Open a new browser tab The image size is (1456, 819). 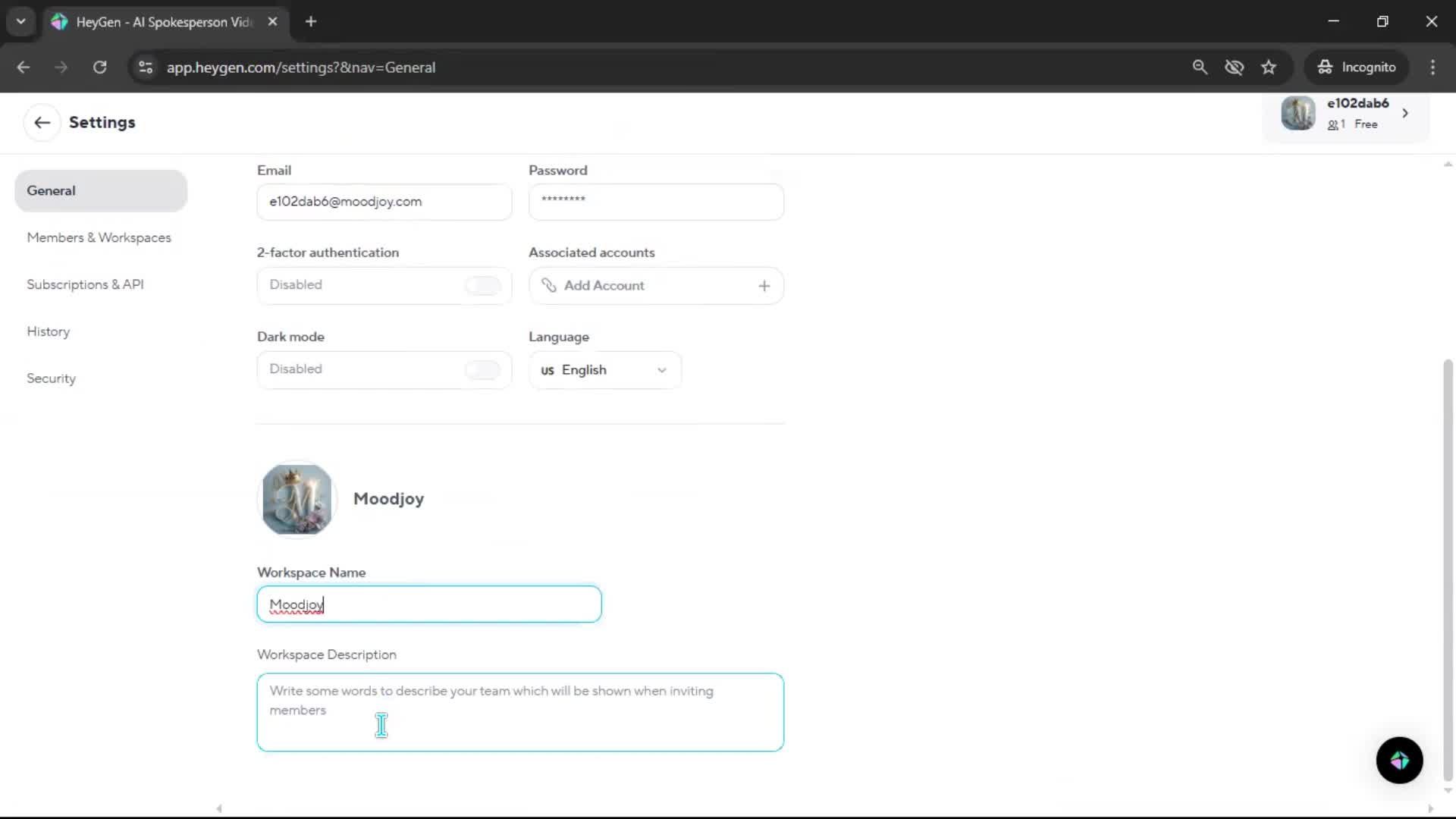[x=311, y=21]
